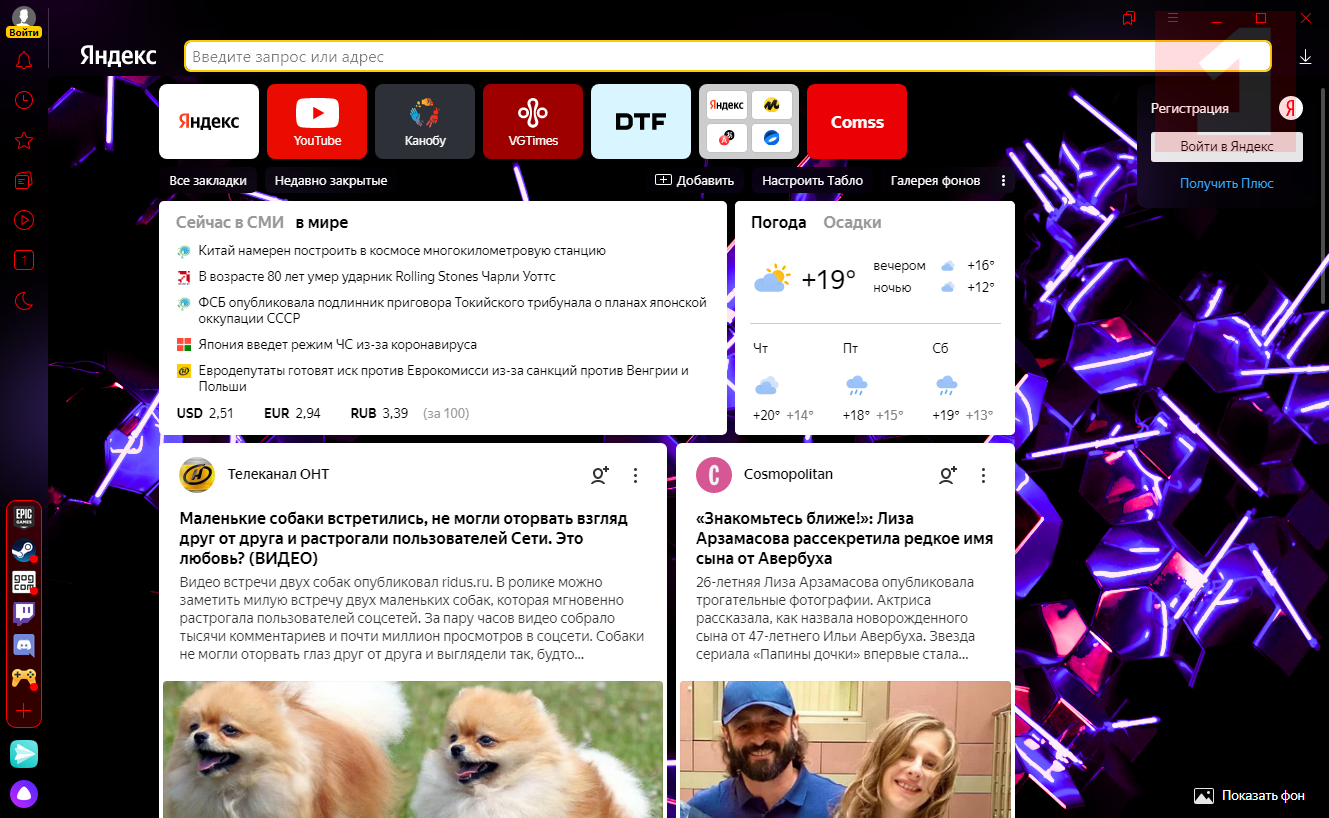Viewport: 1329px width, 818px height.
Task: Open the YouTube tile
Action: point(317,121)
